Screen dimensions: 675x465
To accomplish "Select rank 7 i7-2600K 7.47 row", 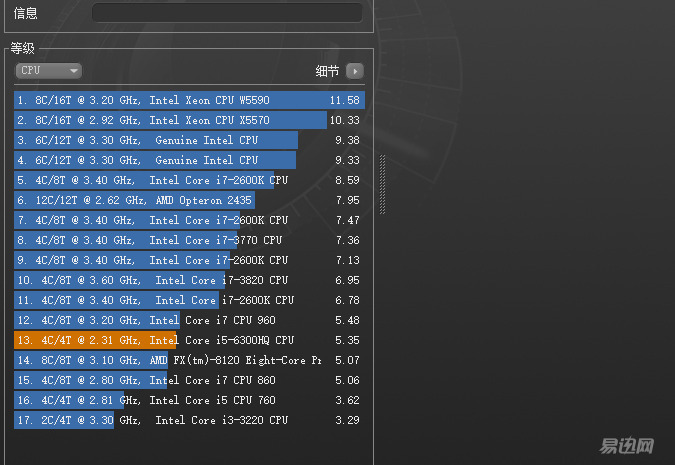I will coord(189,220).
